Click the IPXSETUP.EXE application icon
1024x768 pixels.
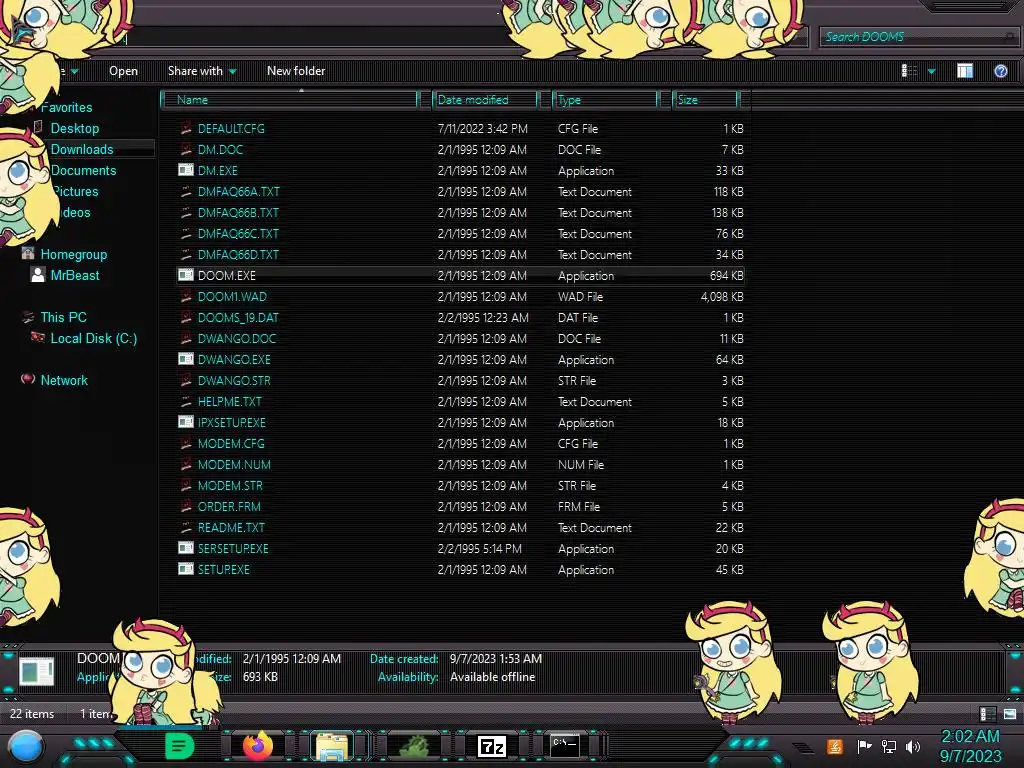coord(185,422)
